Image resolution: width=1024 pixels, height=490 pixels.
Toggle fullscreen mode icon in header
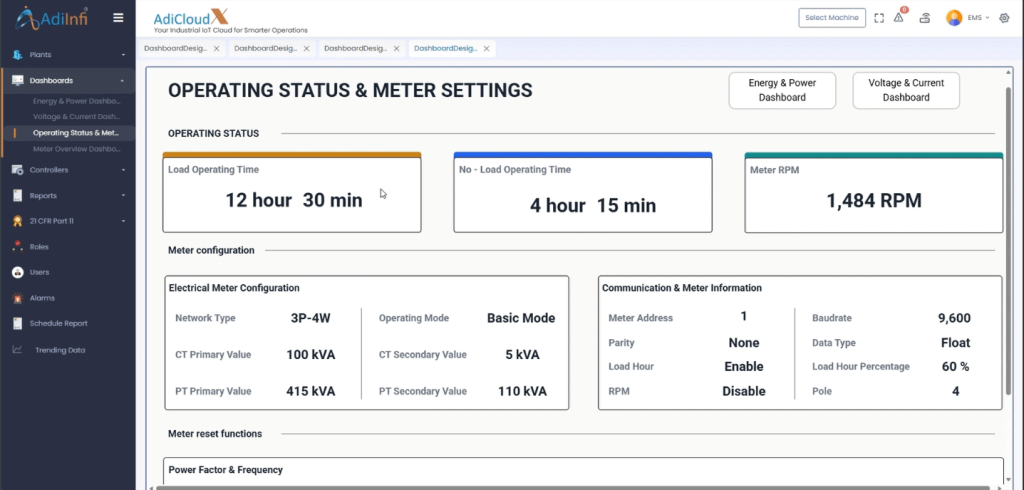(879, 18)
